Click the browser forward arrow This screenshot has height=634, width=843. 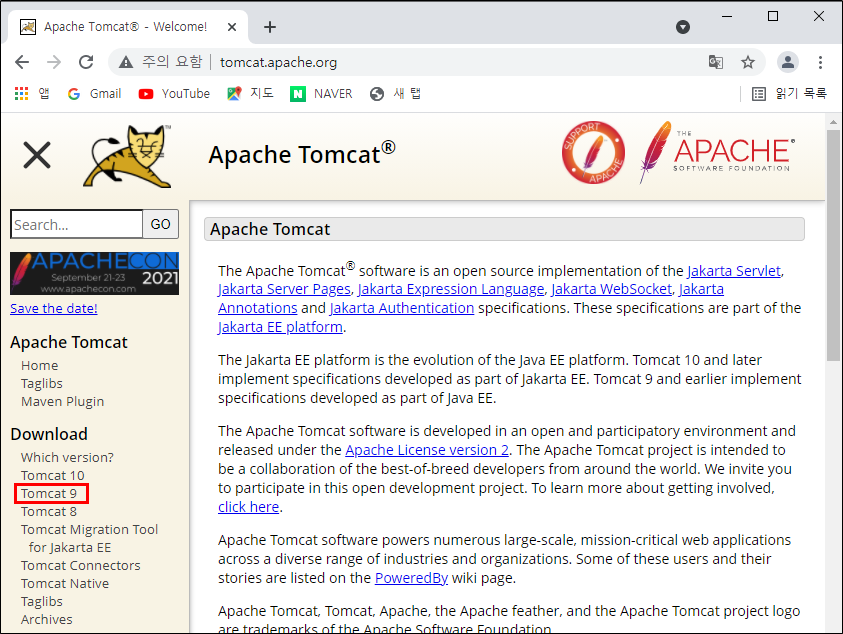tap(54, 62)
